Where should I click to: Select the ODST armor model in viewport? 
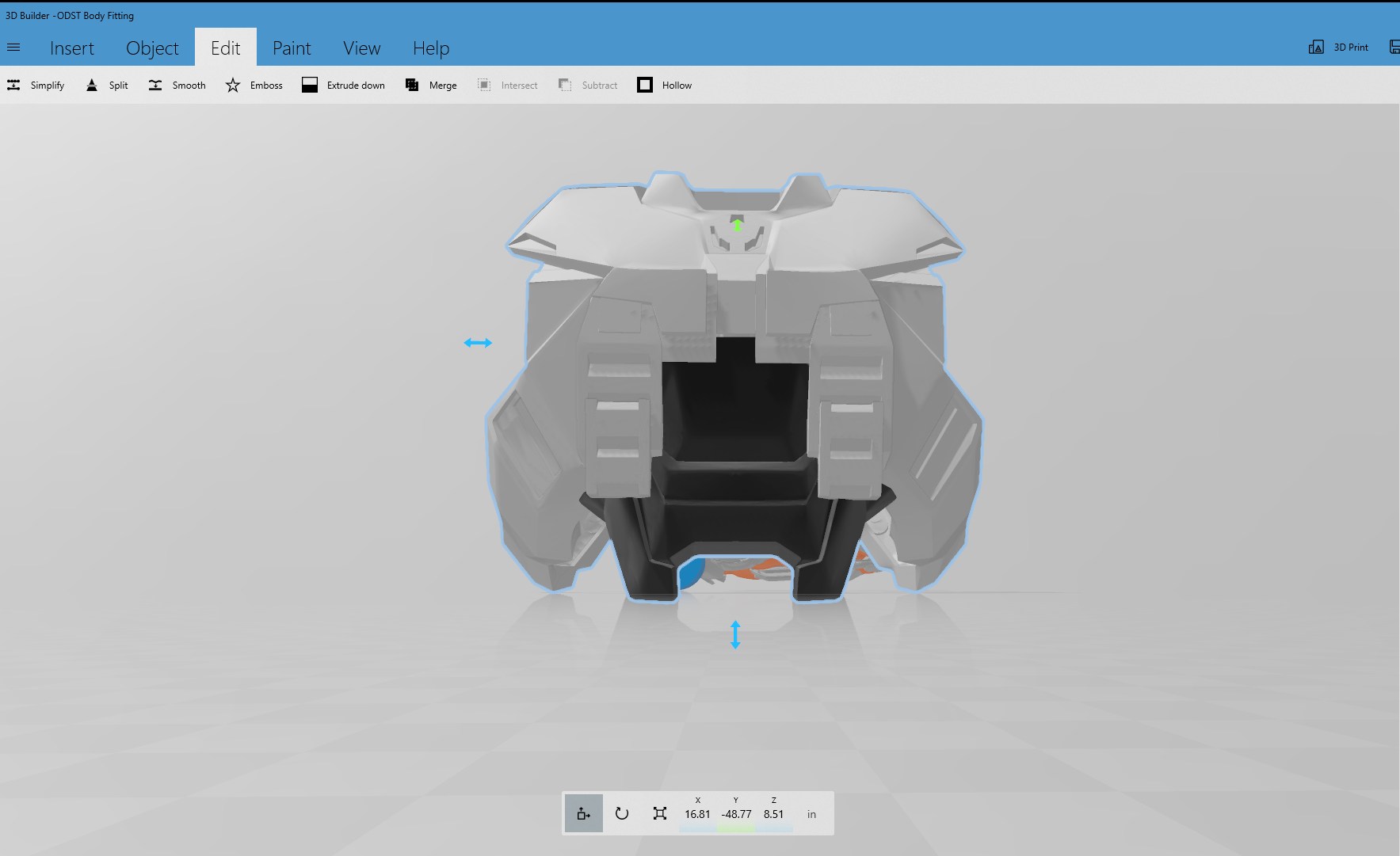click(734, 386)
